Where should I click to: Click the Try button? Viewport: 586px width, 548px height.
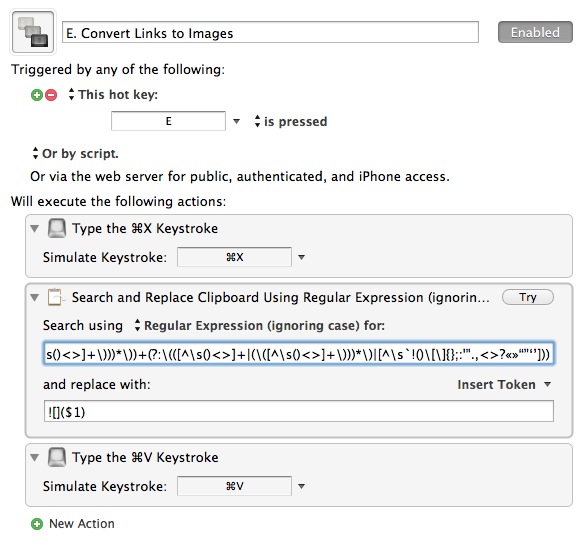[528, 297]
